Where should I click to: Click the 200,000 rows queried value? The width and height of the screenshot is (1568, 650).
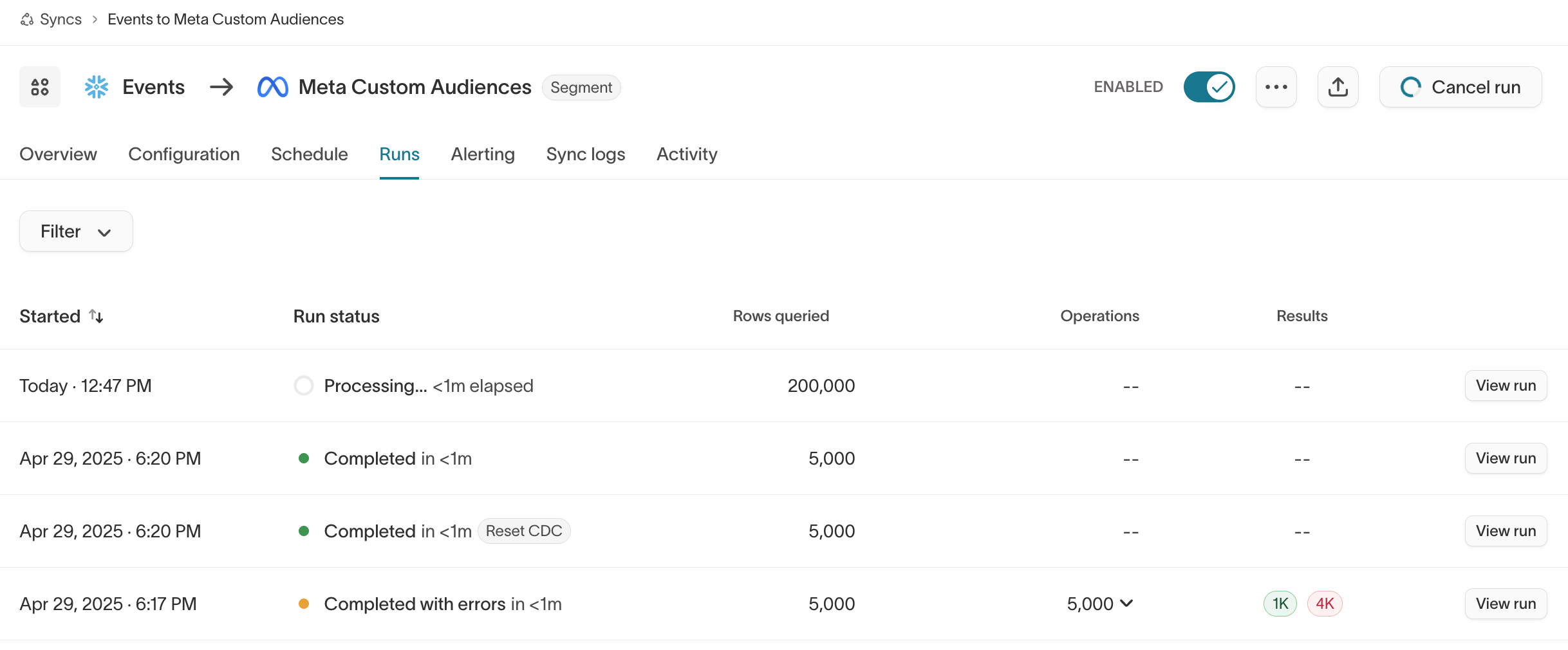821,385
